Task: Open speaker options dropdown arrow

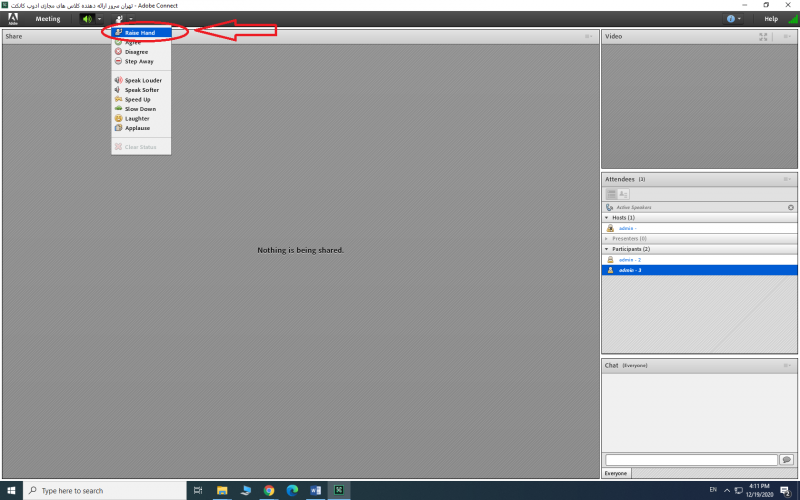Action: click(x=99, y=19)
